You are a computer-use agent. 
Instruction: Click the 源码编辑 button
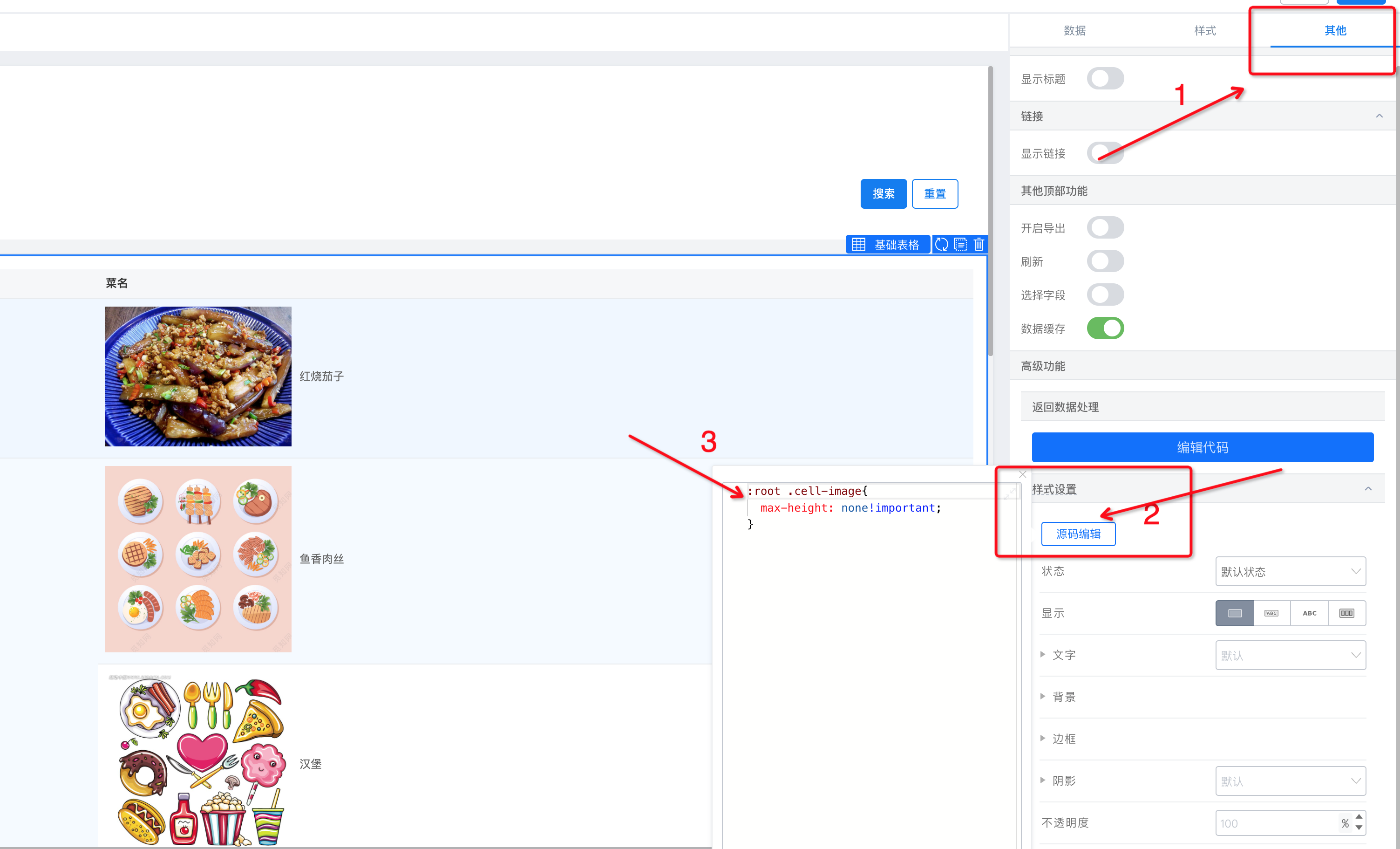1078,534
